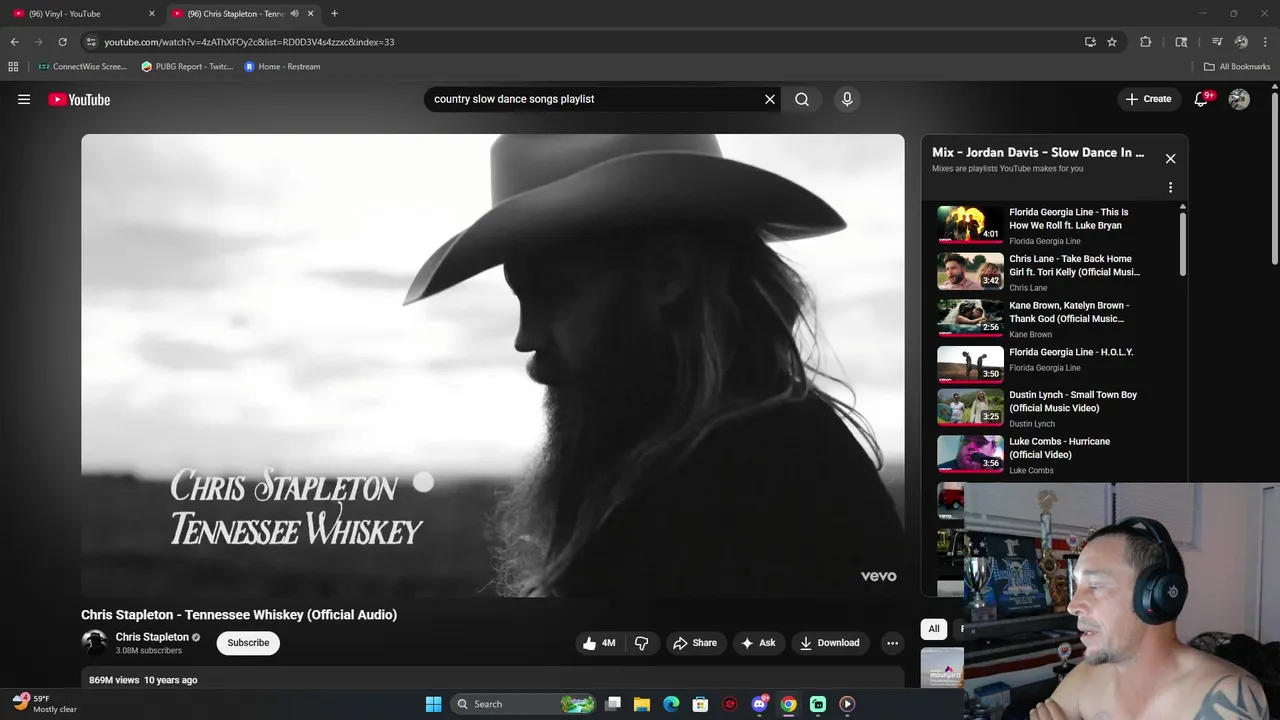Close the Mix playlist panel
Screen dimensions: 1280x720
[1170, 159]
